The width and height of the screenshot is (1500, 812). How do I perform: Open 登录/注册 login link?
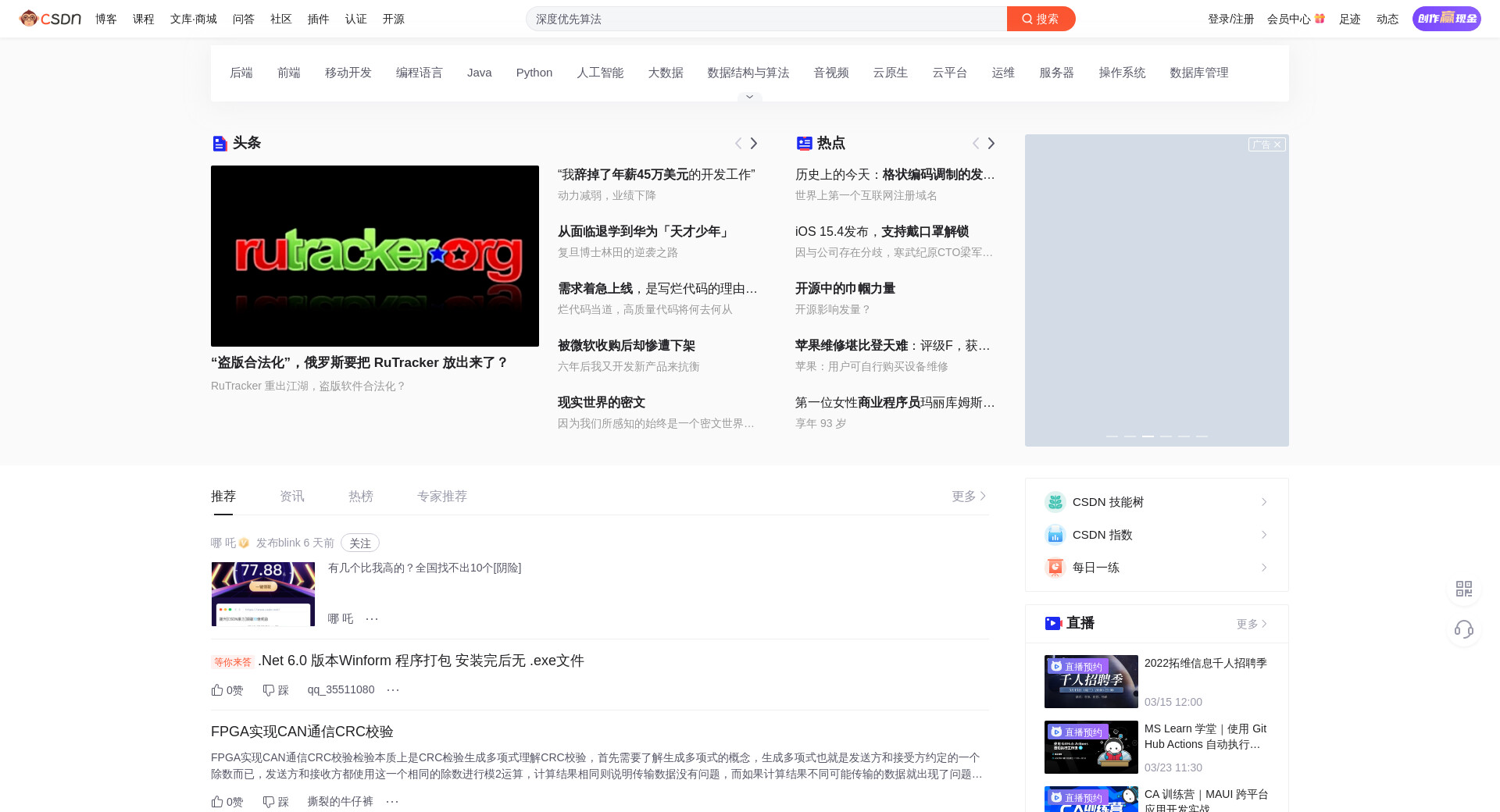coord(1230,19)
